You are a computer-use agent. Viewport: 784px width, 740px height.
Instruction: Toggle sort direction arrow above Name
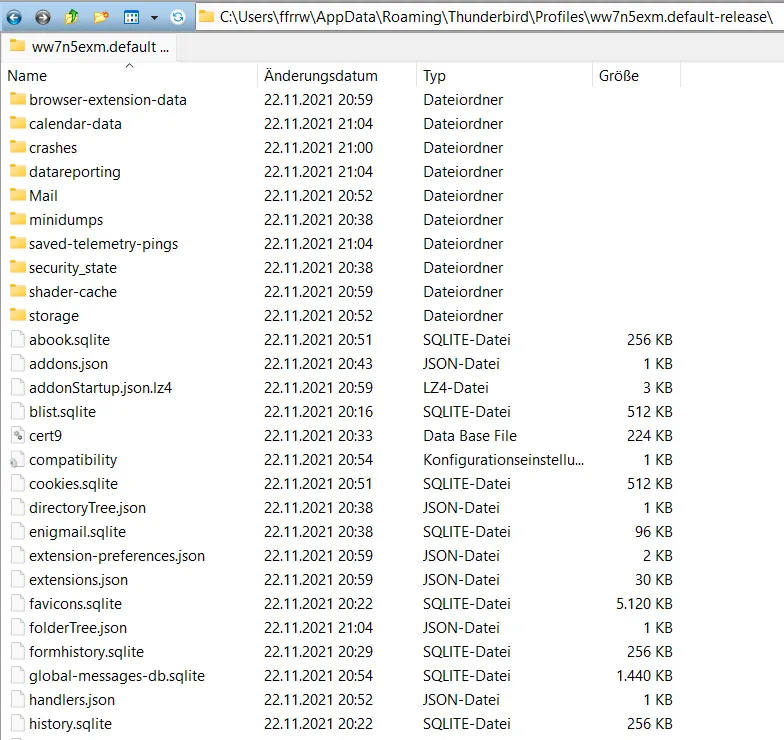[x=130, y=66]
